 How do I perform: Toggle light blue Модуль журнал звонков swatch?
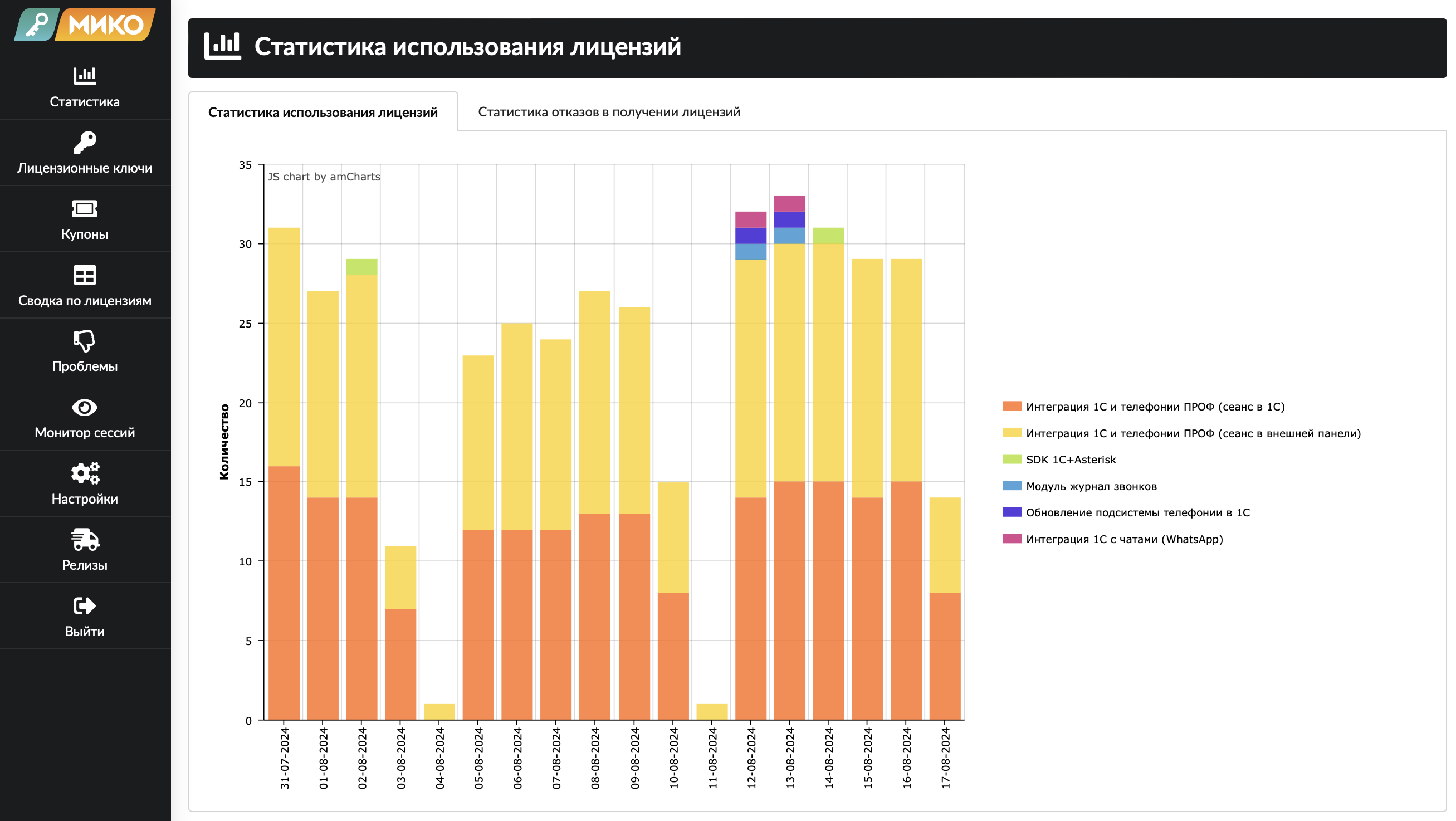[1012, 486]
